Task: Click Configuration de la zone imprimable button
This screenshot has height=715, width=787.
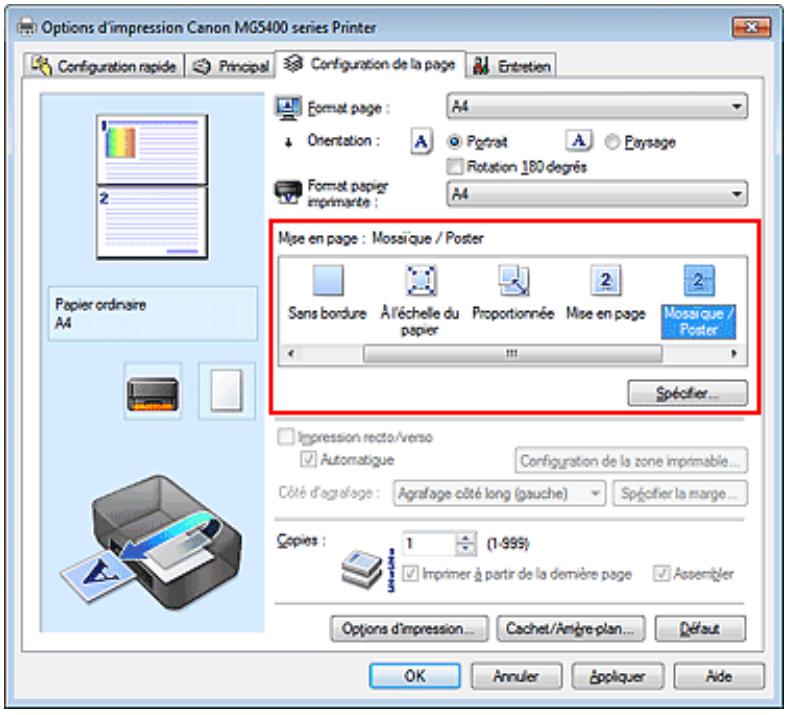Action: pyautogui.click(x=631, y=461)
